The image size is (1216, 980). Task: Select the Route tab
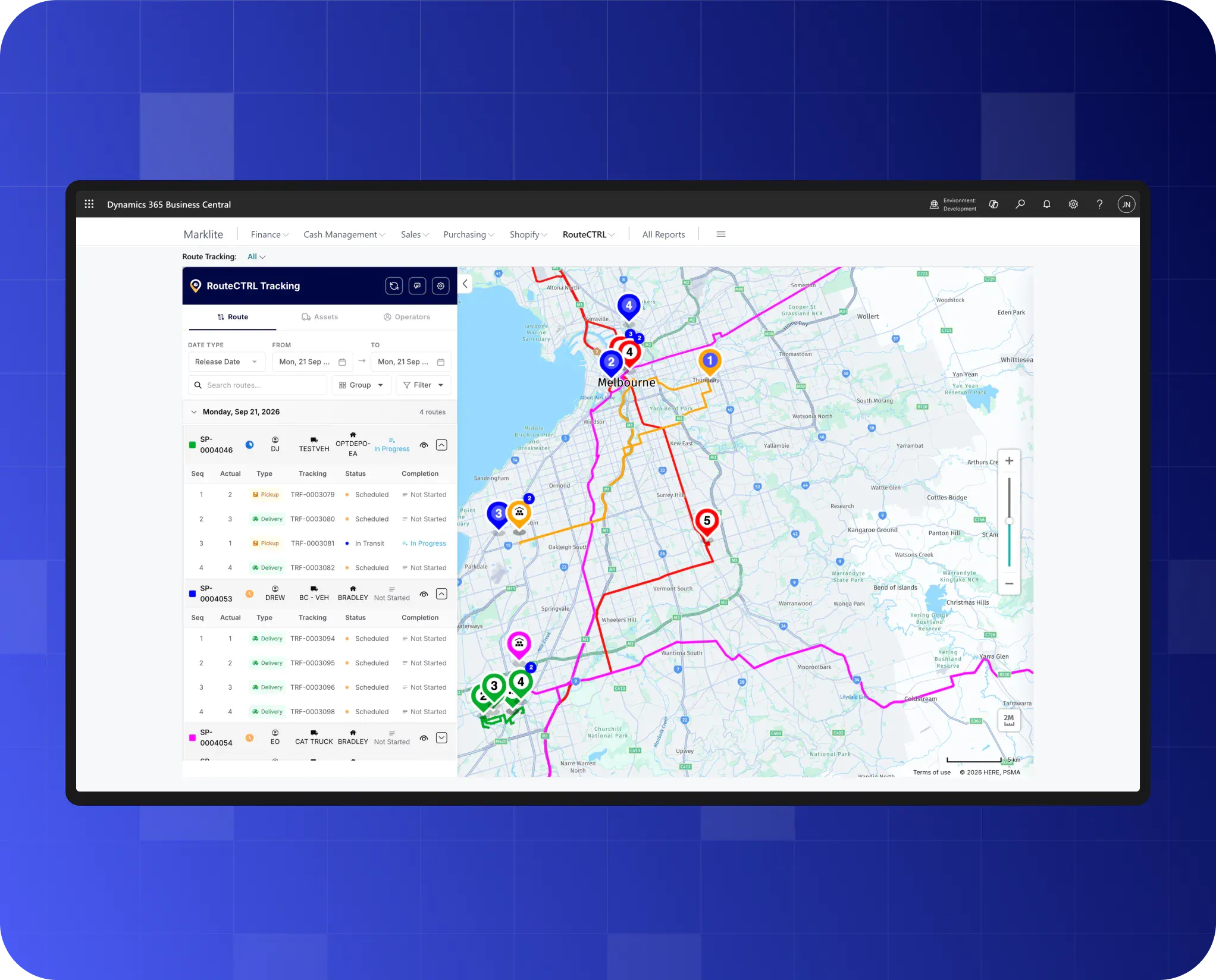233,317
